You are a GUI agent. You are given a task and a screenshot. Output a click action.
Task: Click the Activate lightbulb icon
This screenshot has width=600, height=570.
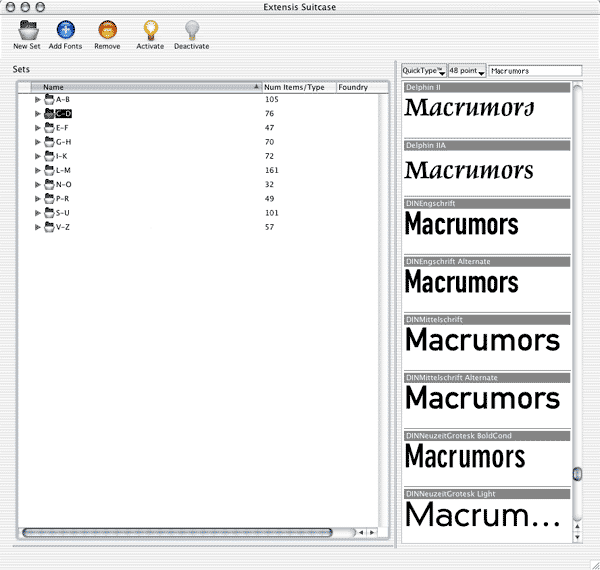tap(150, 30)
